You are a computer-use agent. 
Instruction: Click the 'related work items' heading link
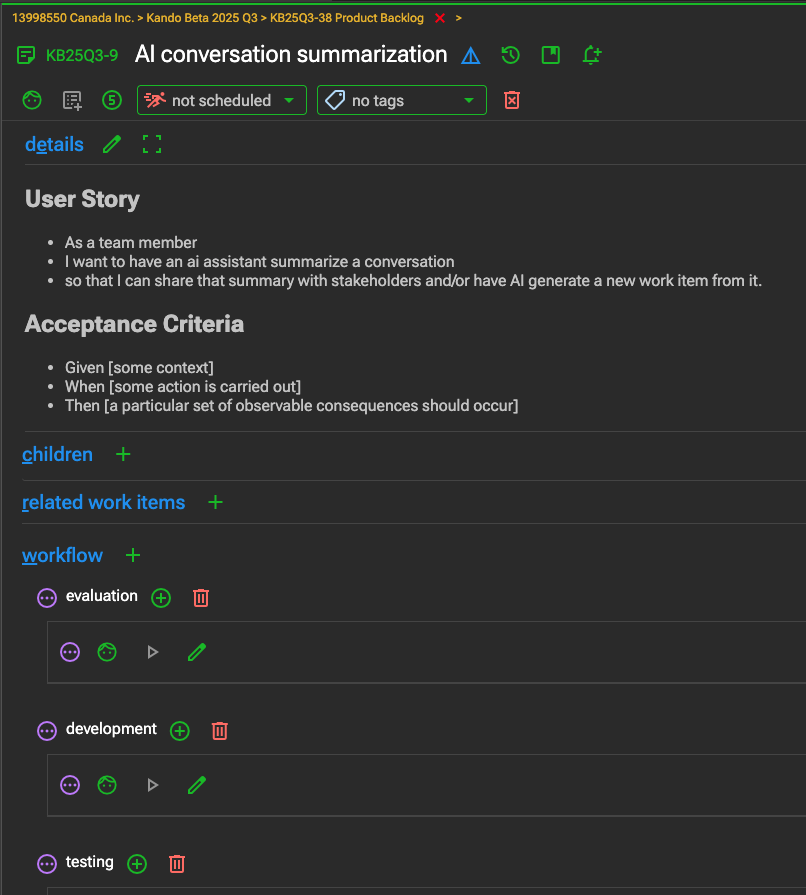click(x=103, y=502)
